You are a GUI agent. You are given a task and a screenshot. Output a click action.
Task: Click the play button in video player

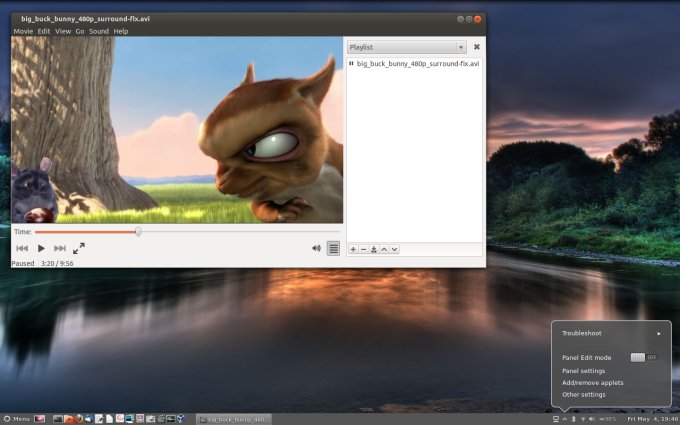pos(41,248)
